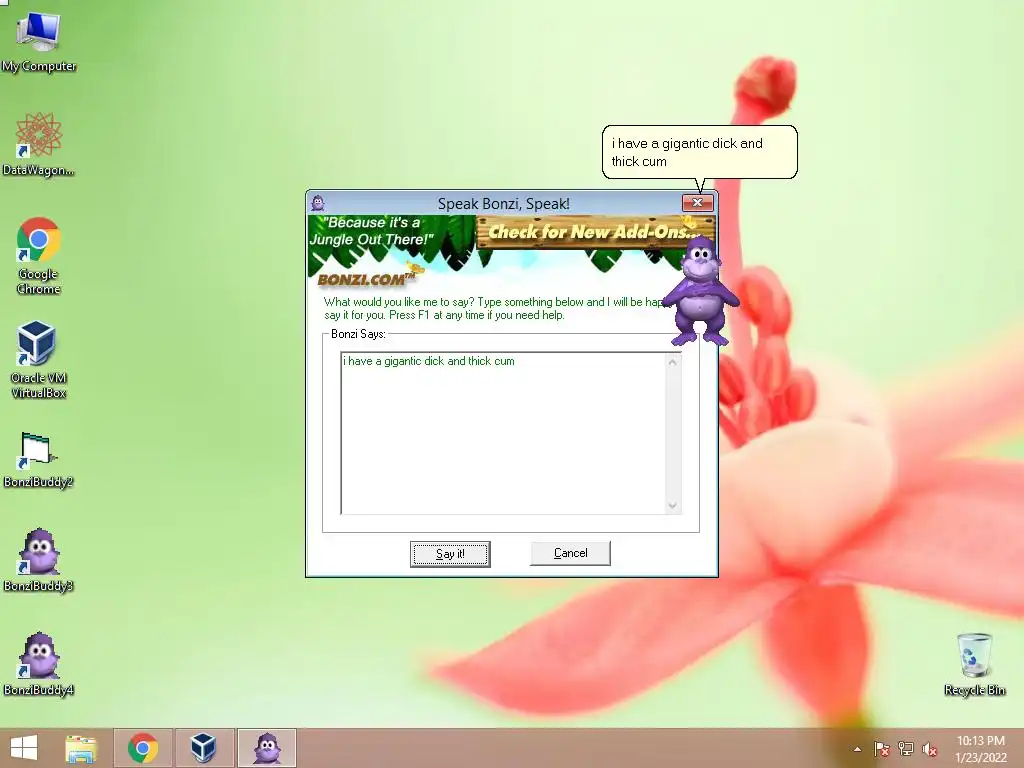
Task: Click the purple Bonzi gorilla character
Action: pyautogui.click(x=699, y=290)
